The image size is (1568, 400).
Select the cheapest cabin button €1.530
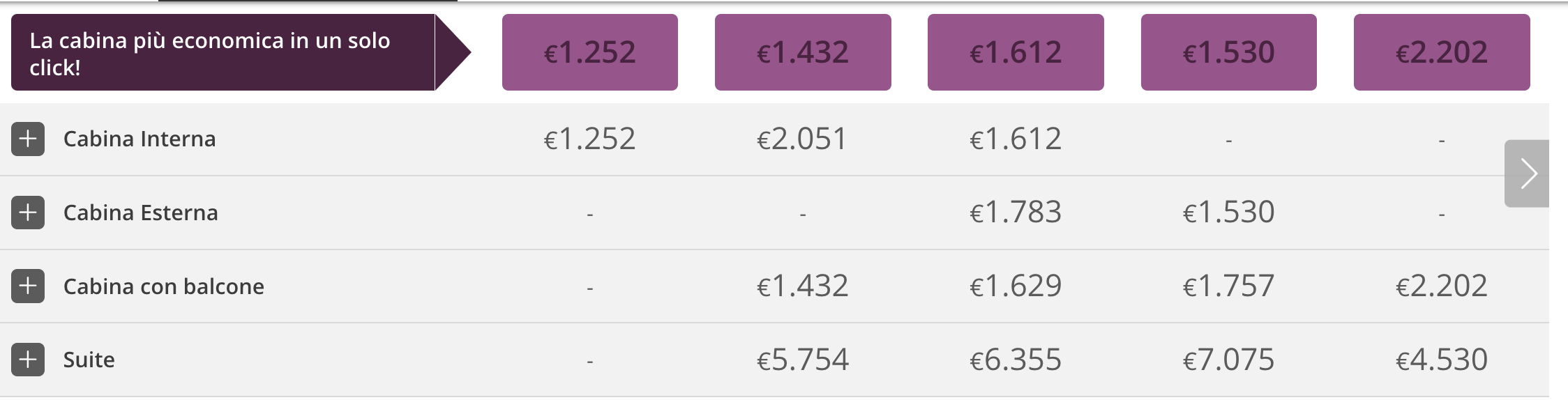point(1228,52)
